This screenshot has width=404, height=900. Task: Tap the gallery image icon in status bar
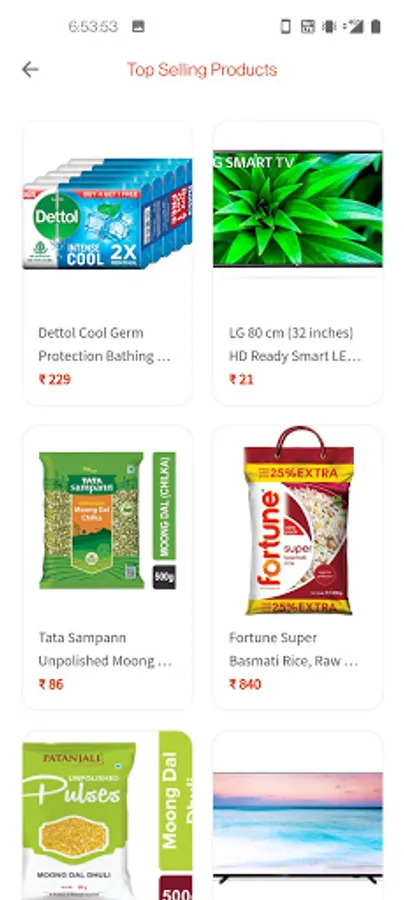pyautogui.click(x=138, y=26)
